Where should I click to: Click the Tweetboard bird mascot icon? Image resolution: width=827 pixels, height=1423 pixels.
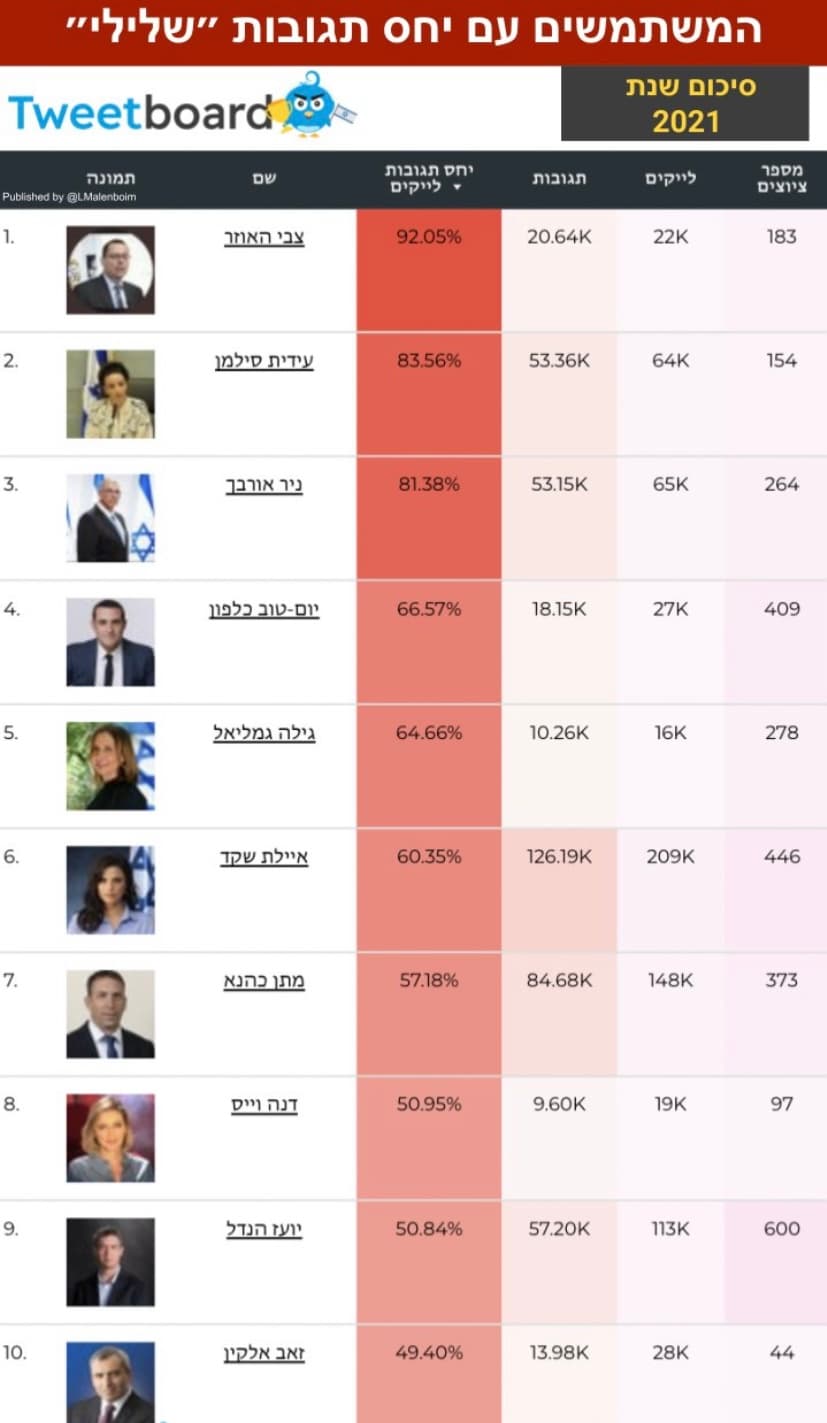point(313,104)
